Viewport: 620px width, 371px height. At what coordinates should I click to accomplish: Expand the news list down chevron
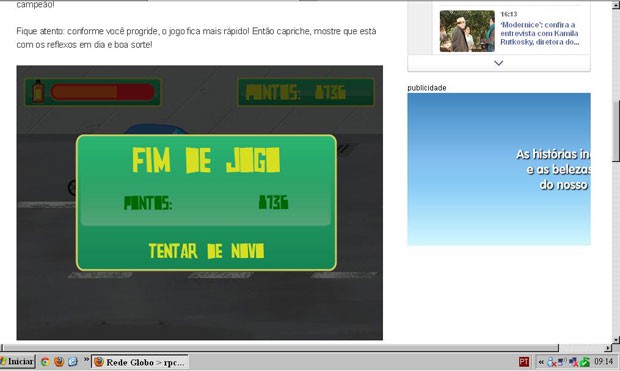[499, 63]
